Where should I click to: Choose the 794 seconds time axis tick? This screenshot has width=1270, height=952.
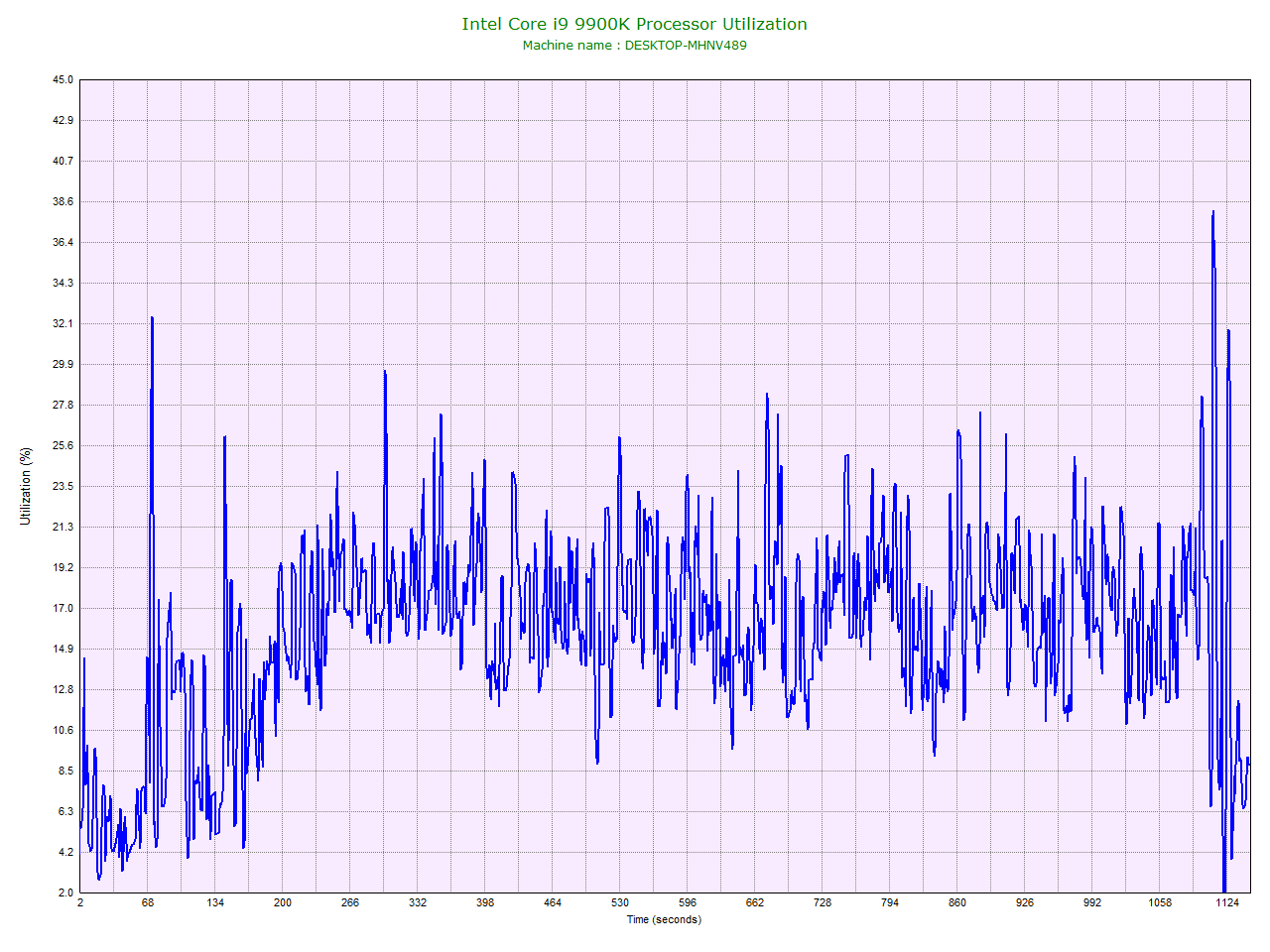point(890,902)
